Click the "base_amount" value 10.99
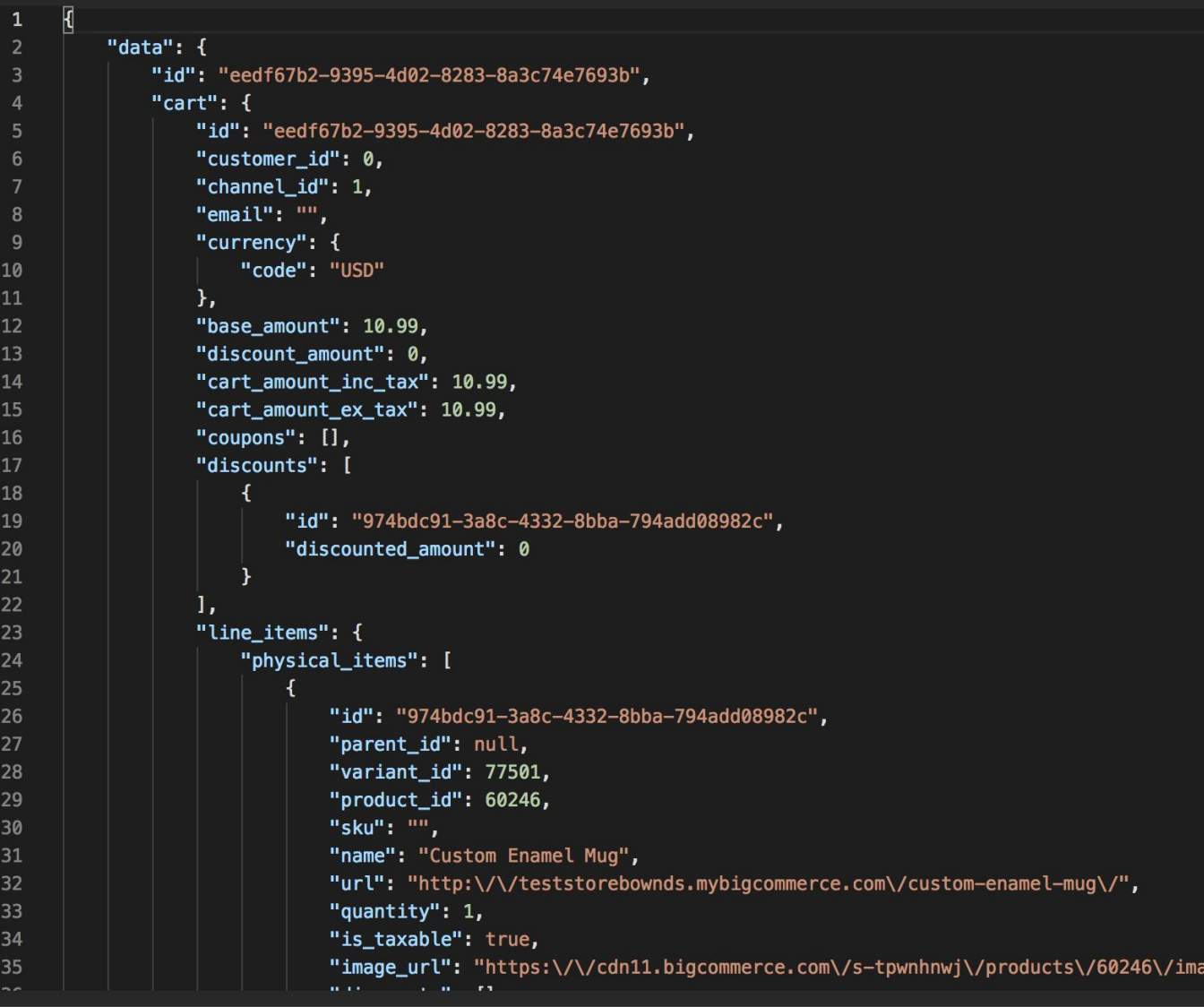 click(390, 326)
